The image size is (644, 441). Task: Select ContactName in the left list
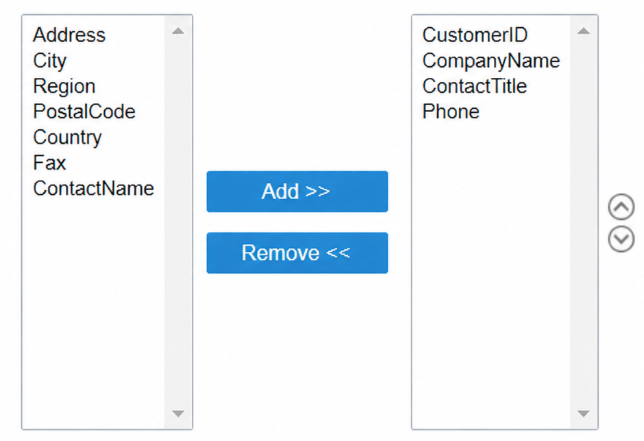pos(94,188)
